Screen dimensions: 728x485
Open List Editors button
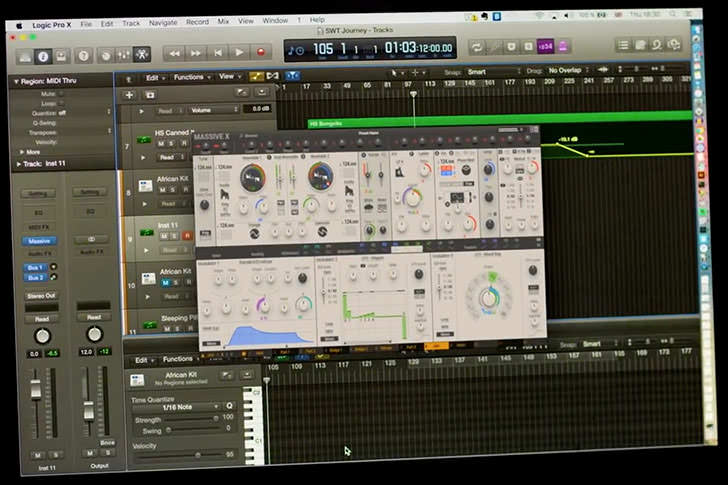tap(623, 45)
